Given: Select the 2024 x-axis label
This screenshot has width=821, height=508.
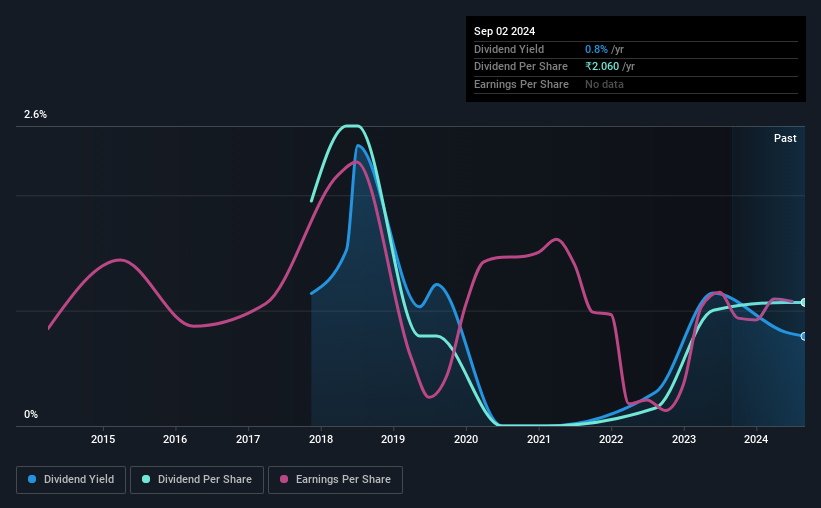Looking at the screenshot, I should point(756,439).
